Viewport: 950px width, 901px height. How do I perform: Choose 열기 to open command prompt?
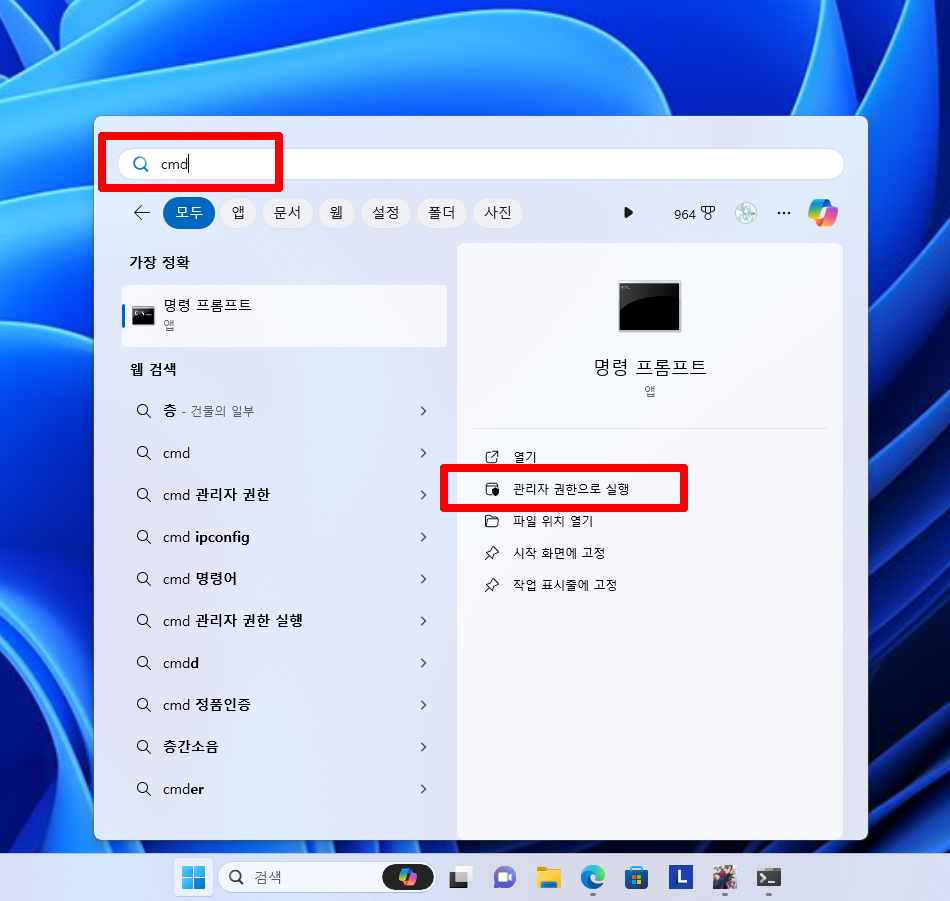(525, 457)
